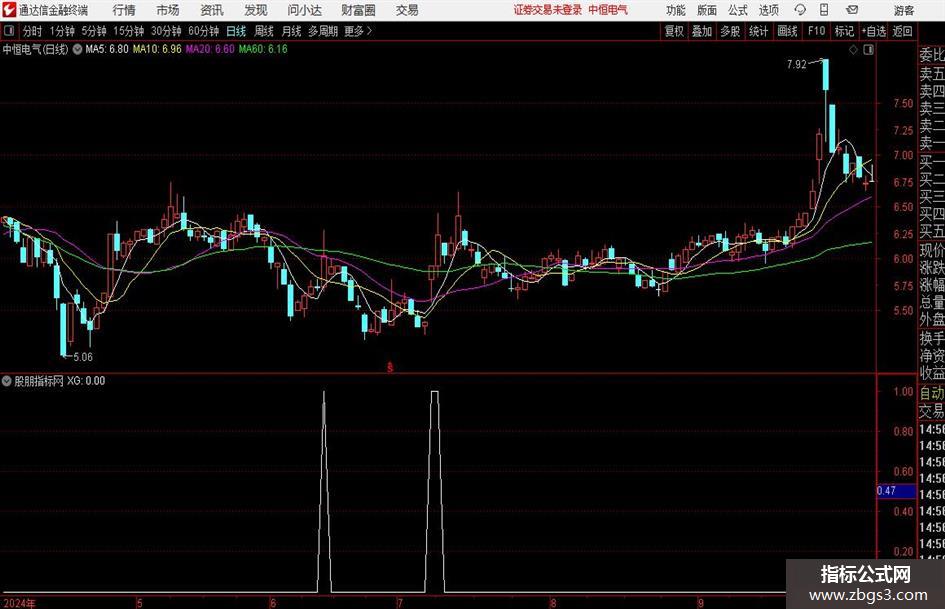Screen dimensions: 945x609
Task: Open the mail message icon
Action: pos(852,10)
